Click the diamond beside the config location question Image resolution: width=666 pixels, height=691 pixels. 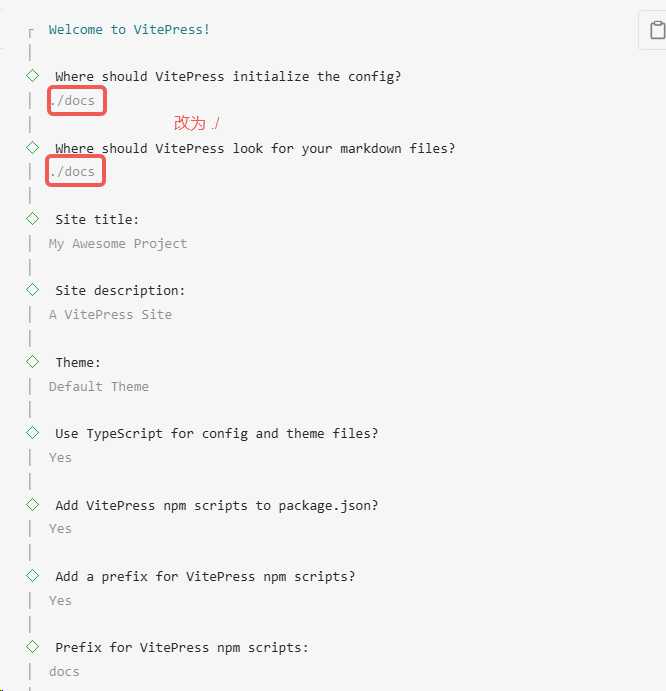[x=33, y=75]
